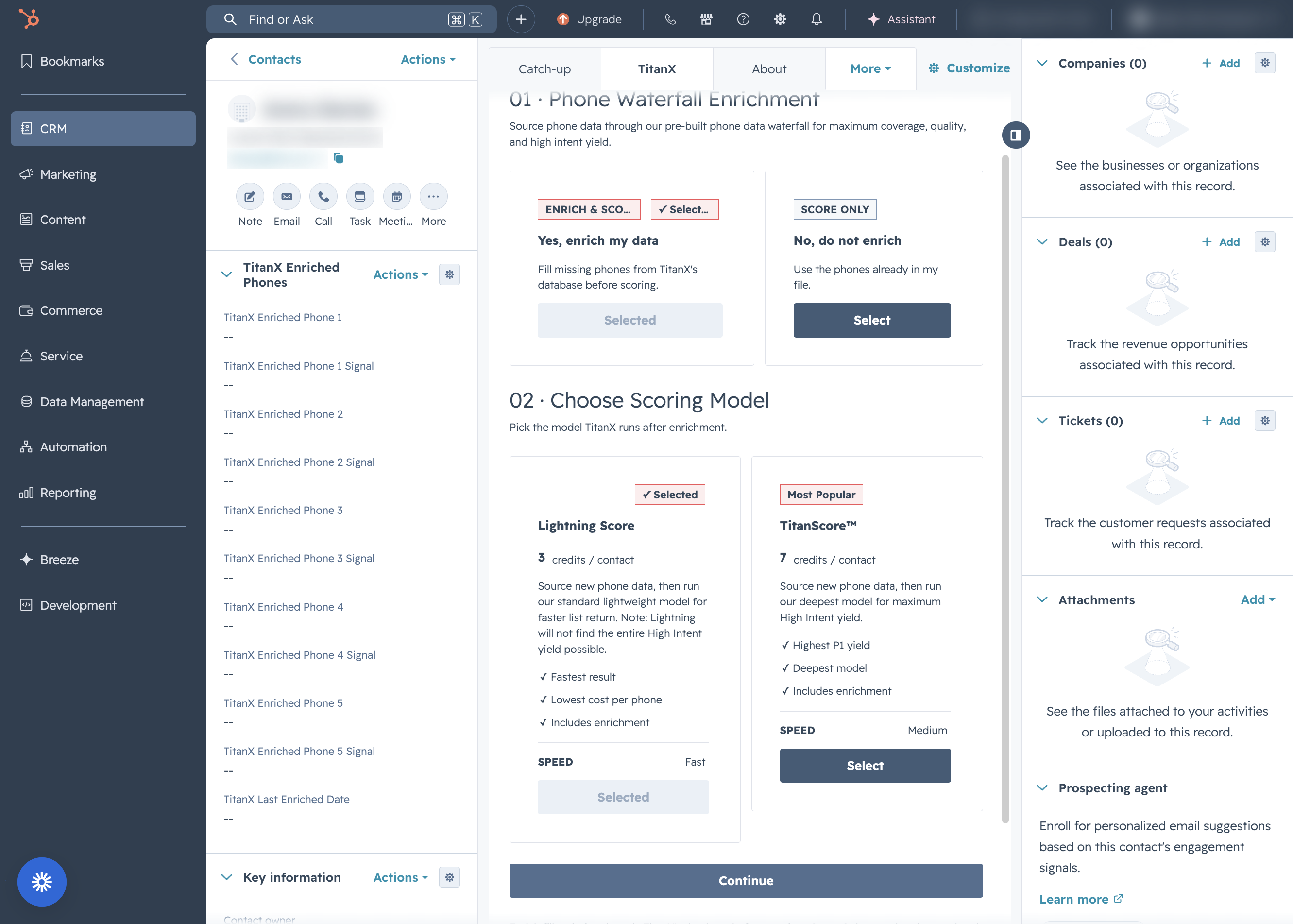Click the Continue button
Viewport: 1293px width, 924px height.
click(746, 881)
